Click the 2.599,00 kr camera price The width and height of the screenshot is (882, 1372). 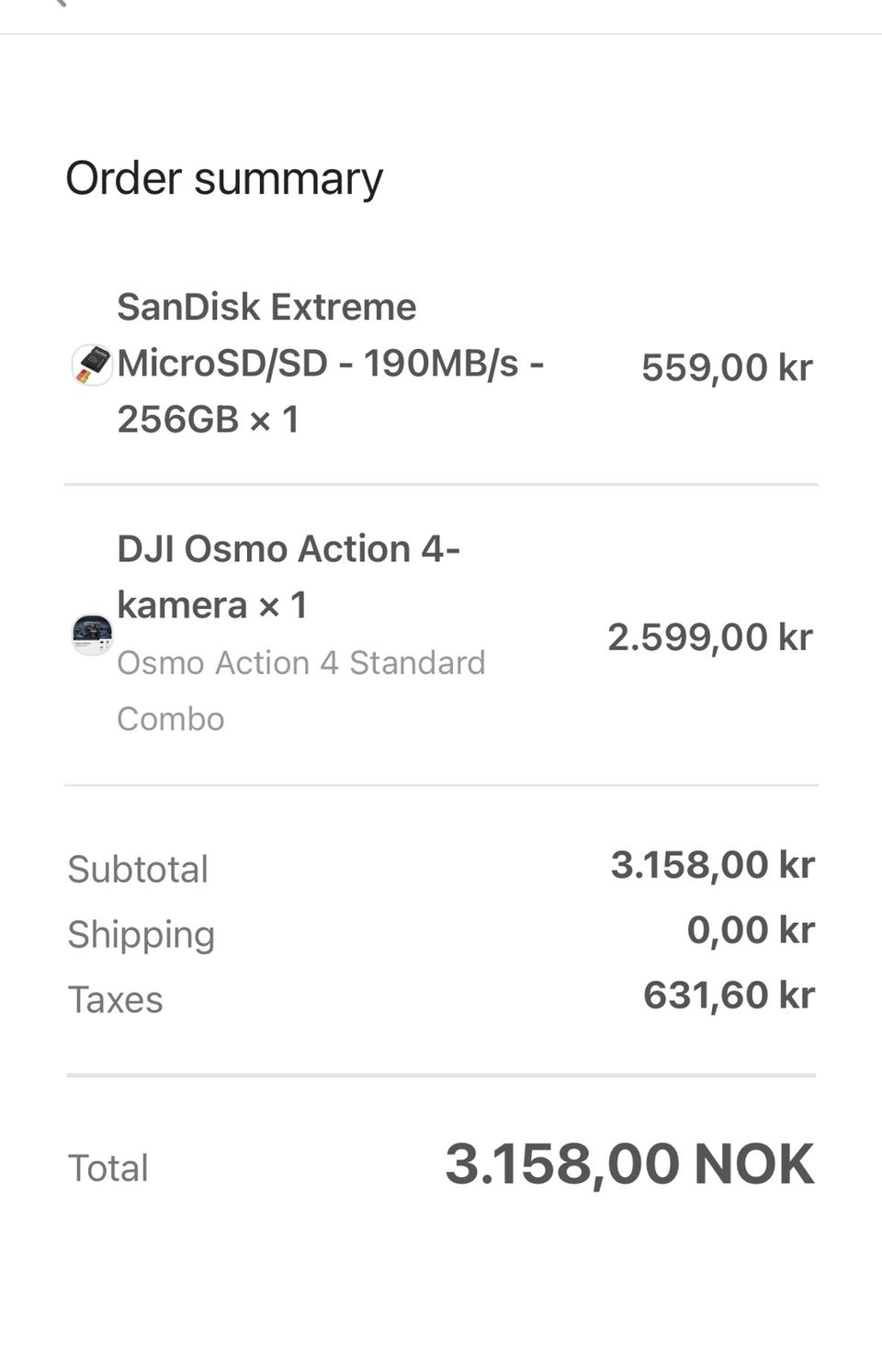pos(709,636)
